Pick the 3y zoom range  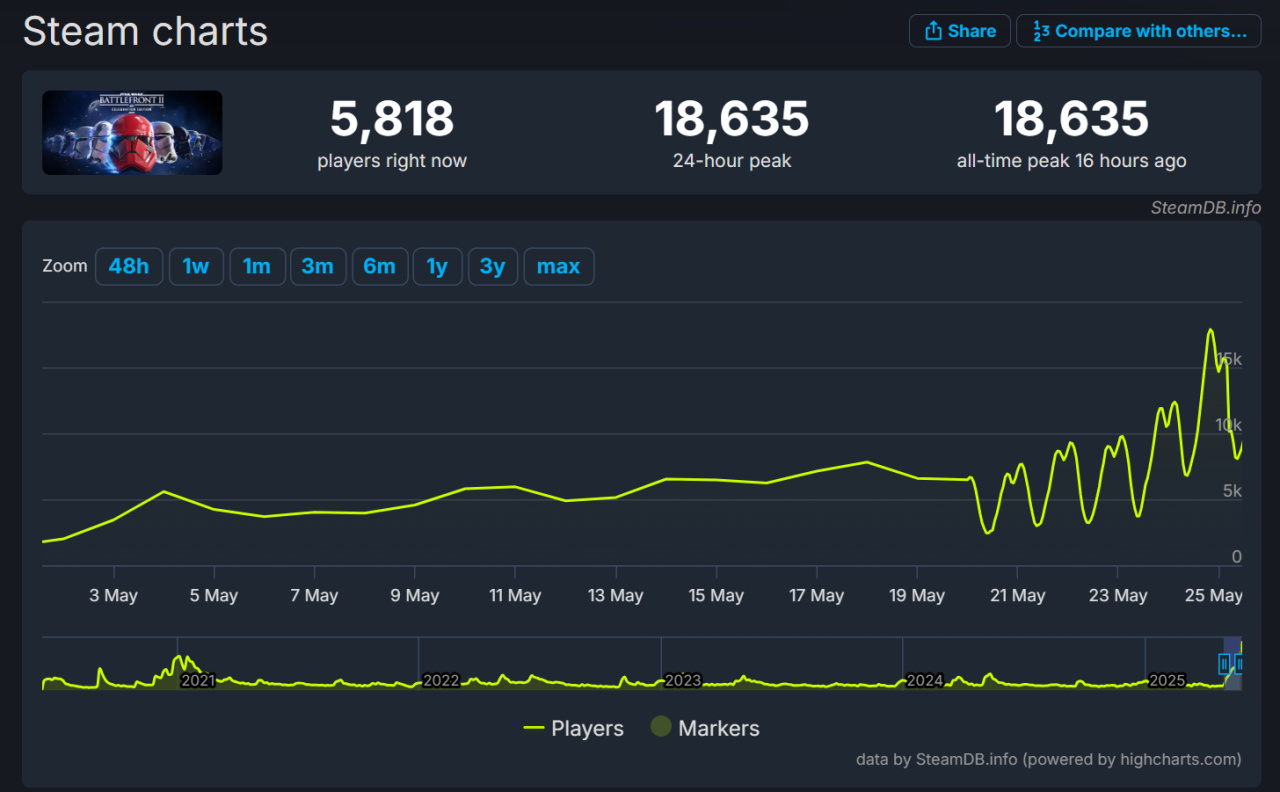[493, 267]
